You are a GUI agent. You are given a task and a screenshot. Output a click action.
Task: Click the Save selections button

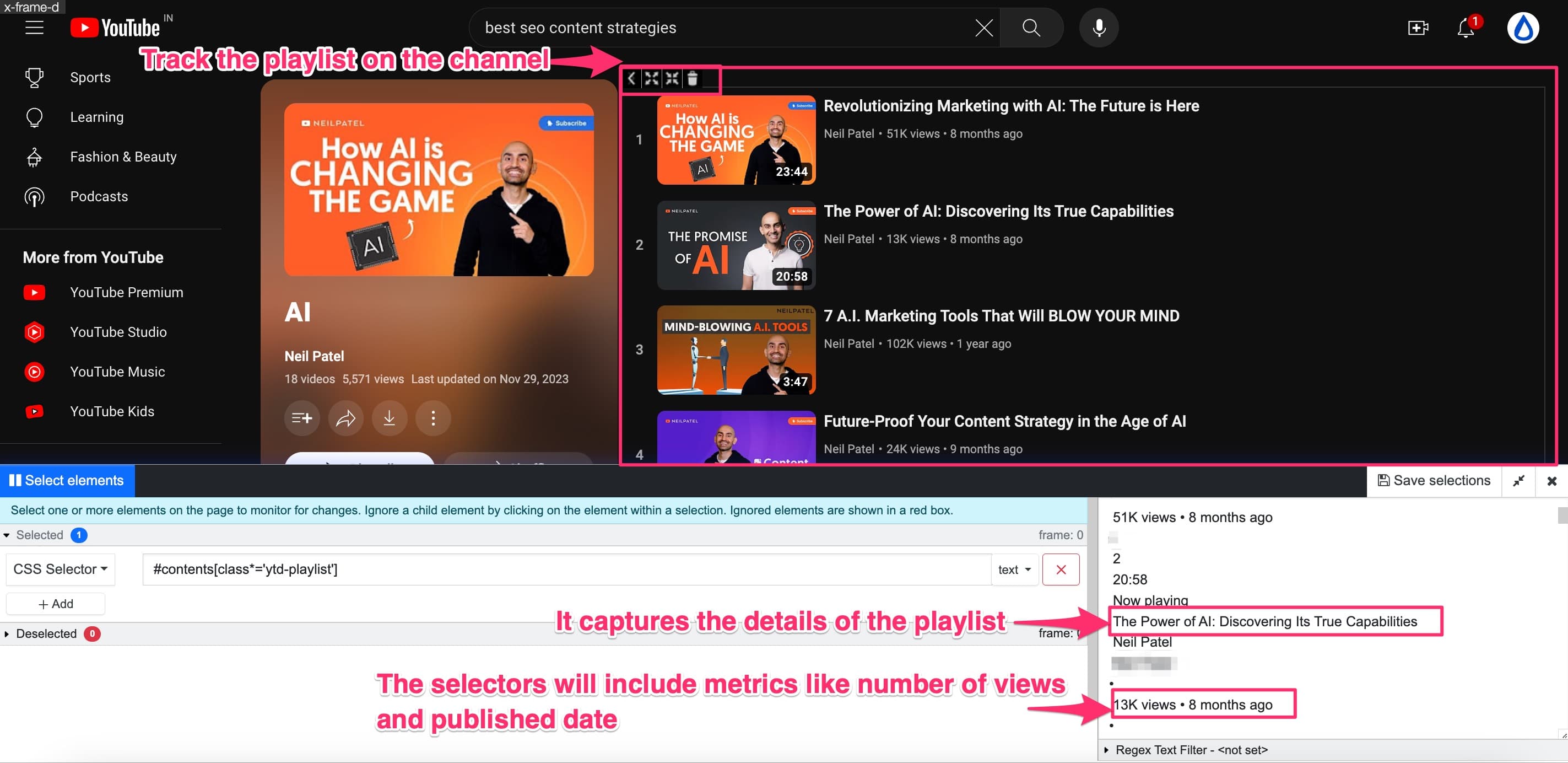(1434, 480)
